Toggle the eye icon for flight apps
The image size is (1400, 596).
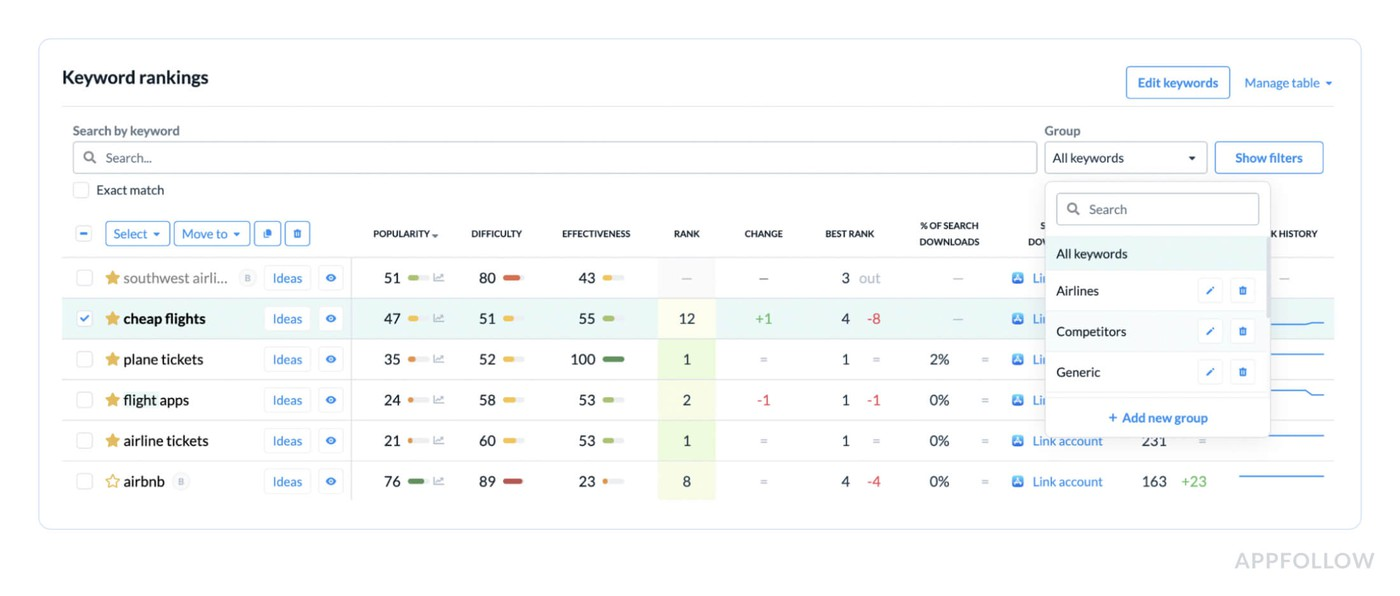point(331,400)
